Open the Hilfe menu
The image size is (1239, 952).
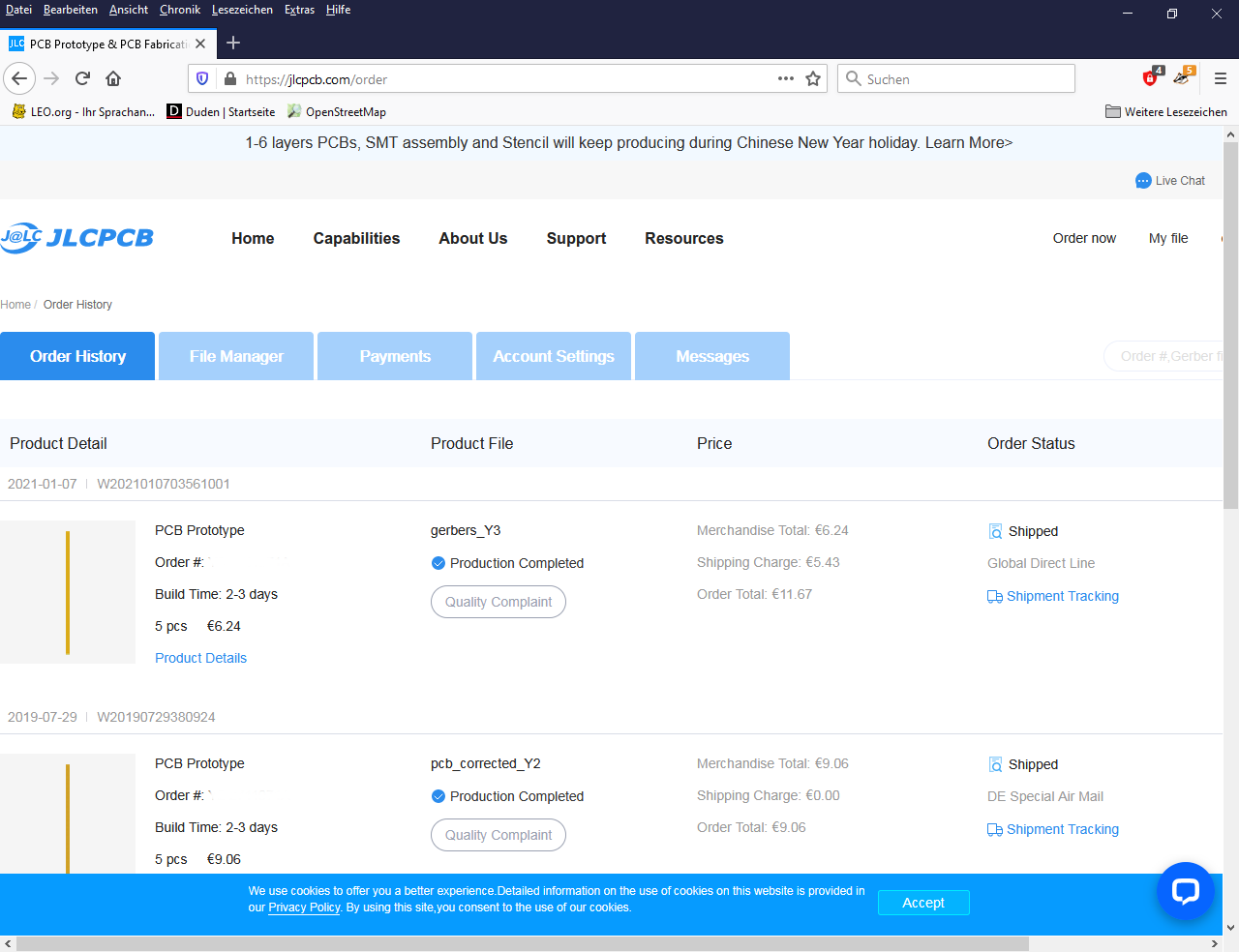[338, 10]
